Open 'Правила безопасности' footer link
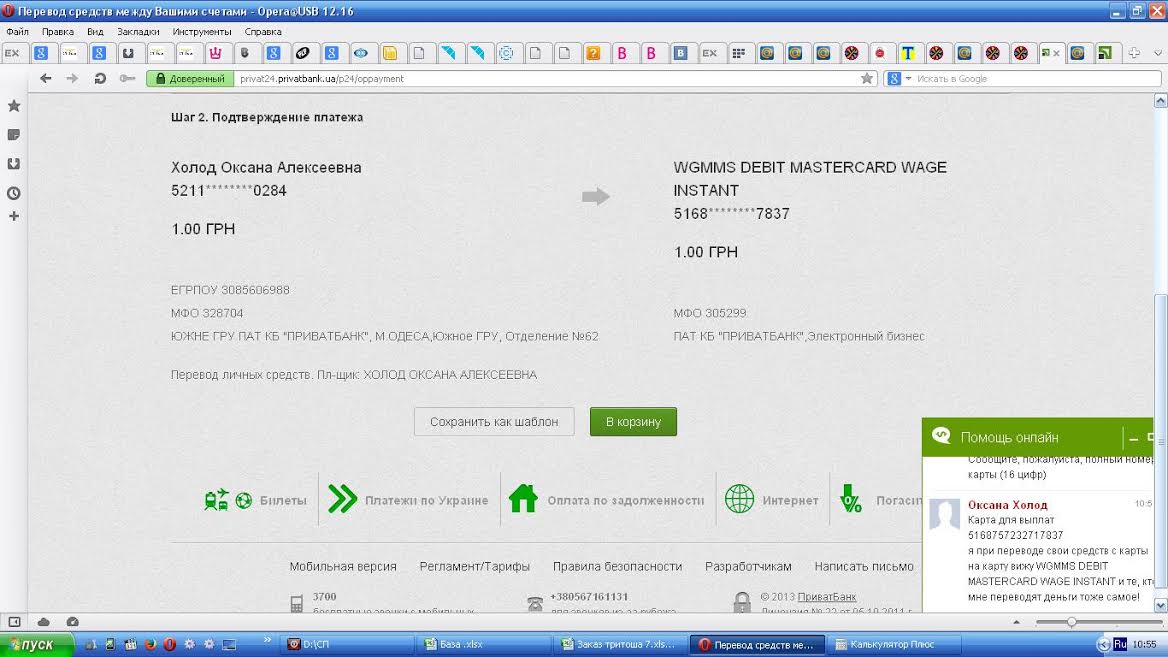 point(618,566)
